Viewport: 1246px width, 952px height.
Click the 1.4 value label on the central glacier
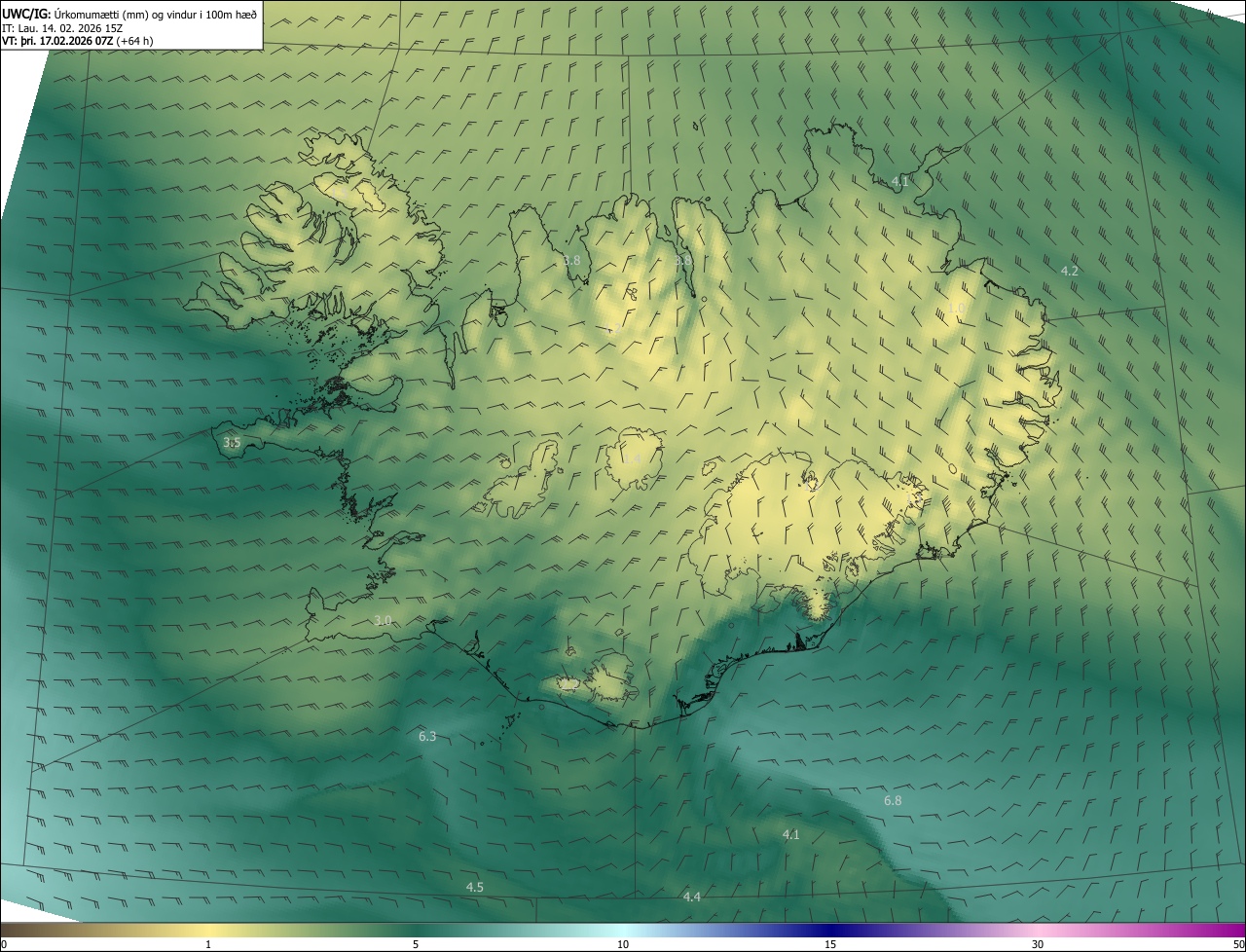coord(632,458)
